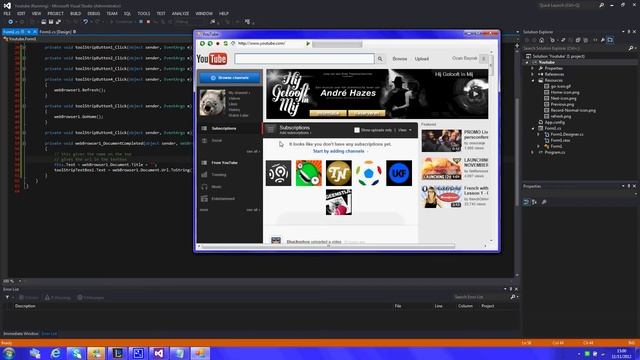
Task: Click the Browse link on YouTube
Action: (x=400, y=59)
